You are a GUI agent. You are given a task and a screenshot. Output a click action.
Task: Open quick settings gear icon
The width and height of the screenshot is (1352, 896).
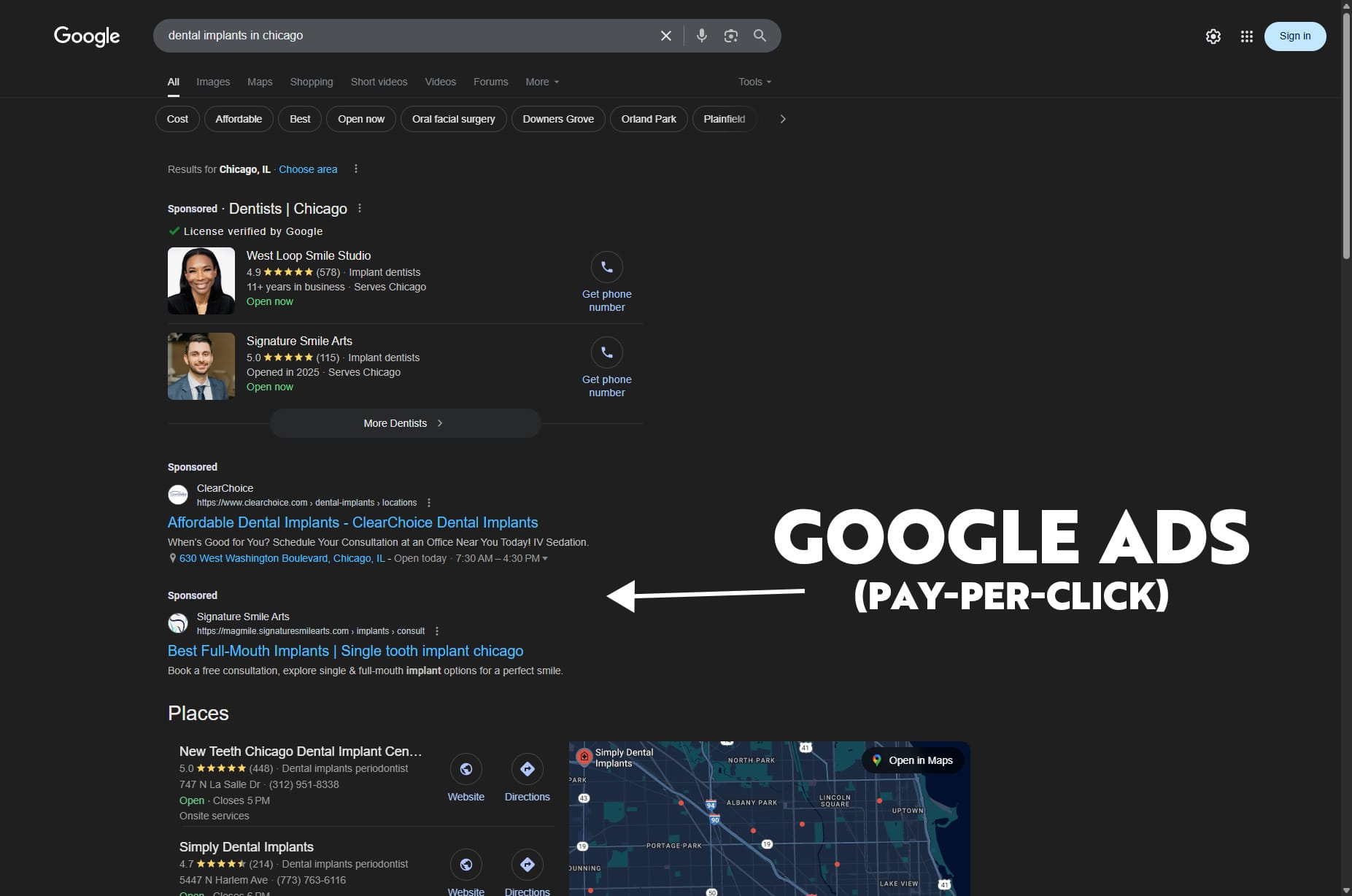(x=1213, y=36)
